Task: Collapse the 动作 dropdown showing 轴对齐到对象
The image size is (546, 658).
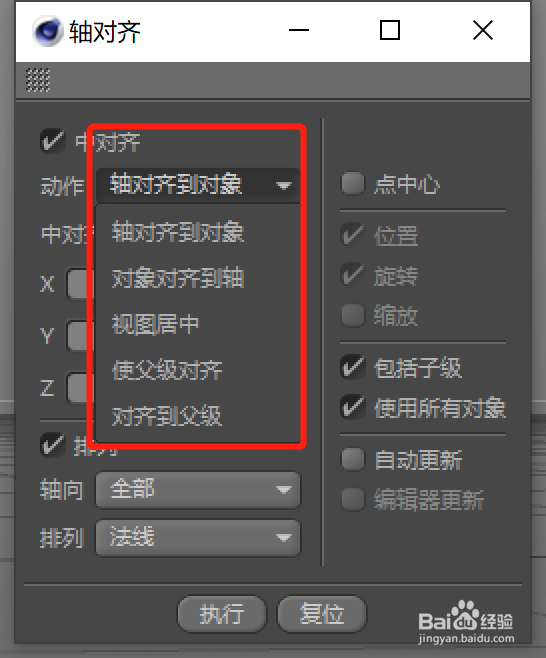Action: 198,185
